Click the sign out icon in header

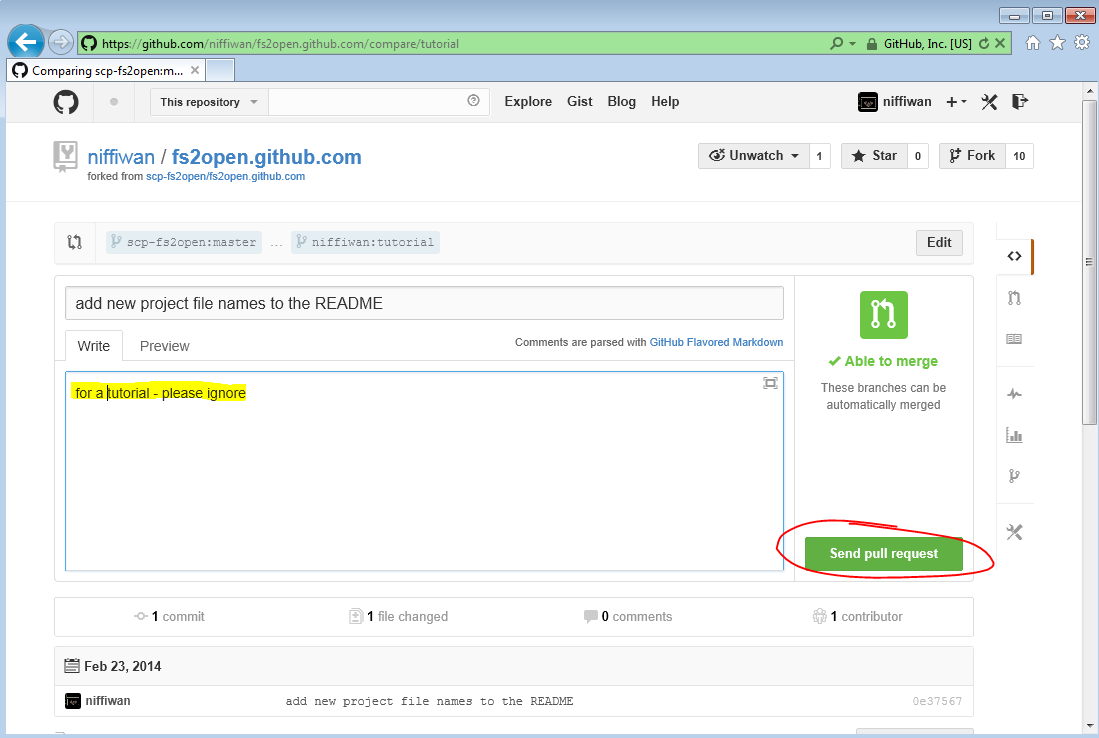click(1019, 102)
